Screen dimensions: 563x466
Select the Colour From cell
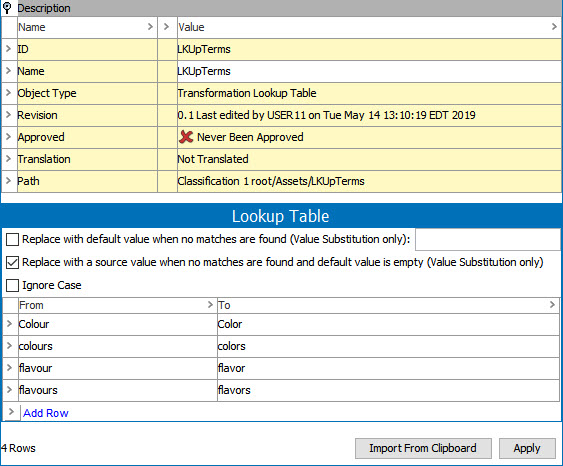(118, 324)
